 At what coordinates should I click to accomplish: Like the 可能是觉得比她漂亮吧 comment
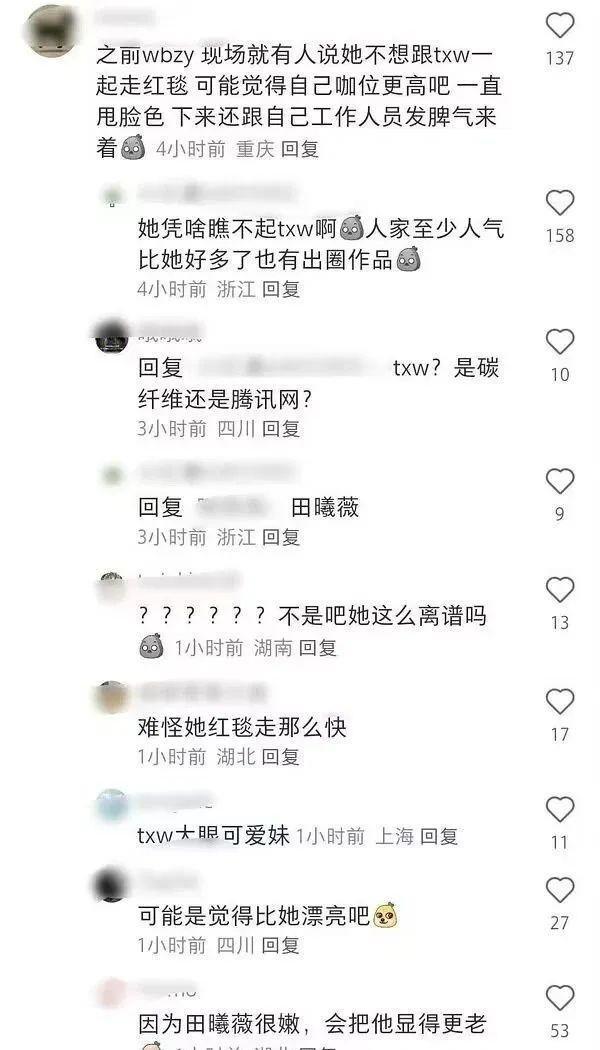pyautogui.click(x=560, y=890)
